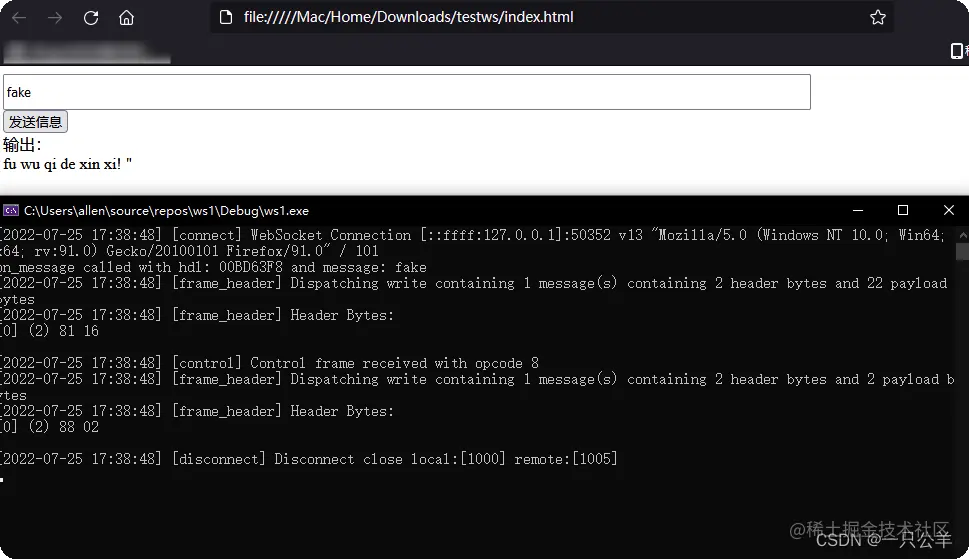Click the [connect] WebSocket Connection log line

(x=473, y=243)
